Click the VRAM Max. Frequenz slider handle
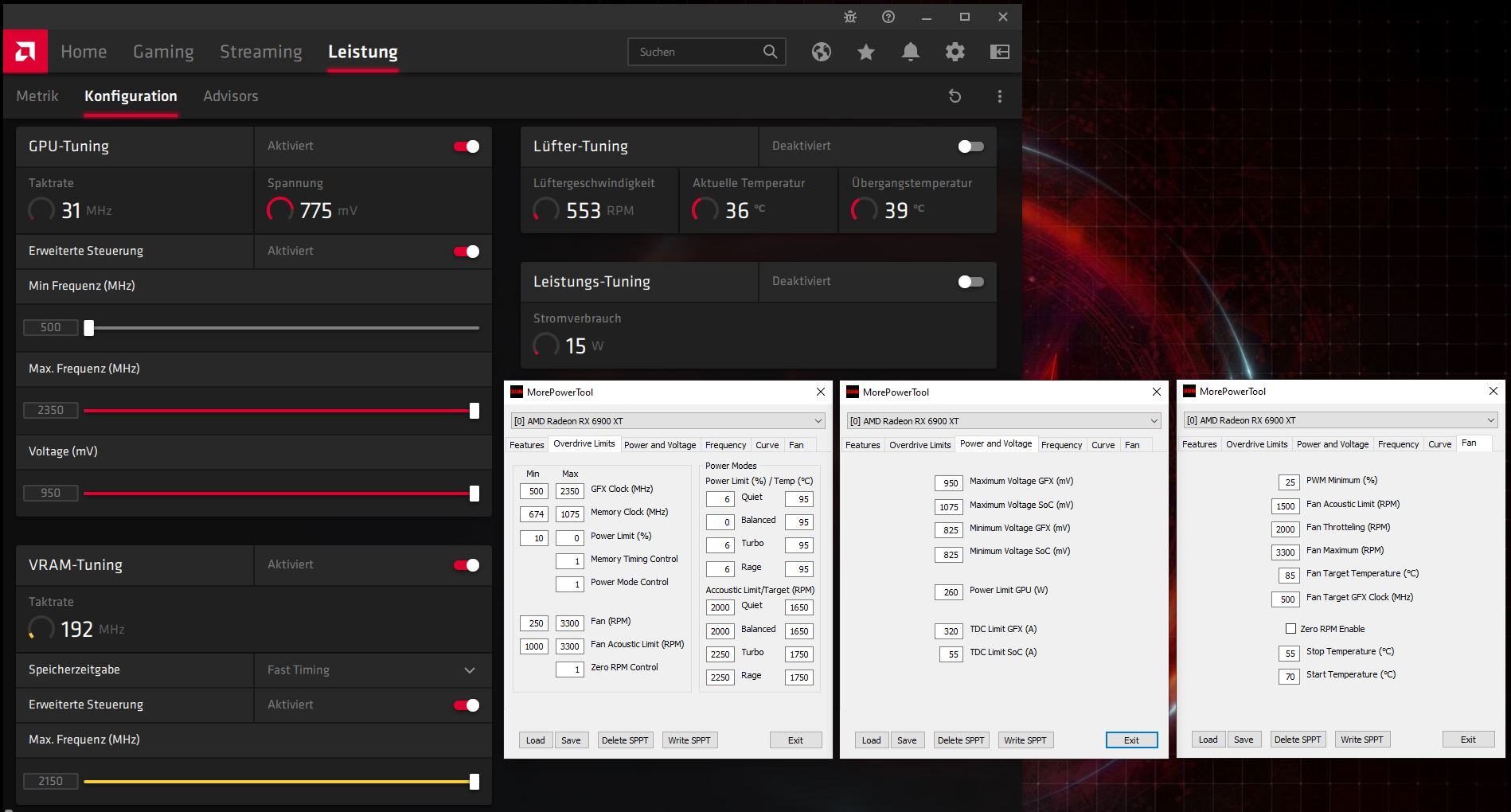This screenshot has width=1511, height=812. pyautogui.click(x=474, y=782)
